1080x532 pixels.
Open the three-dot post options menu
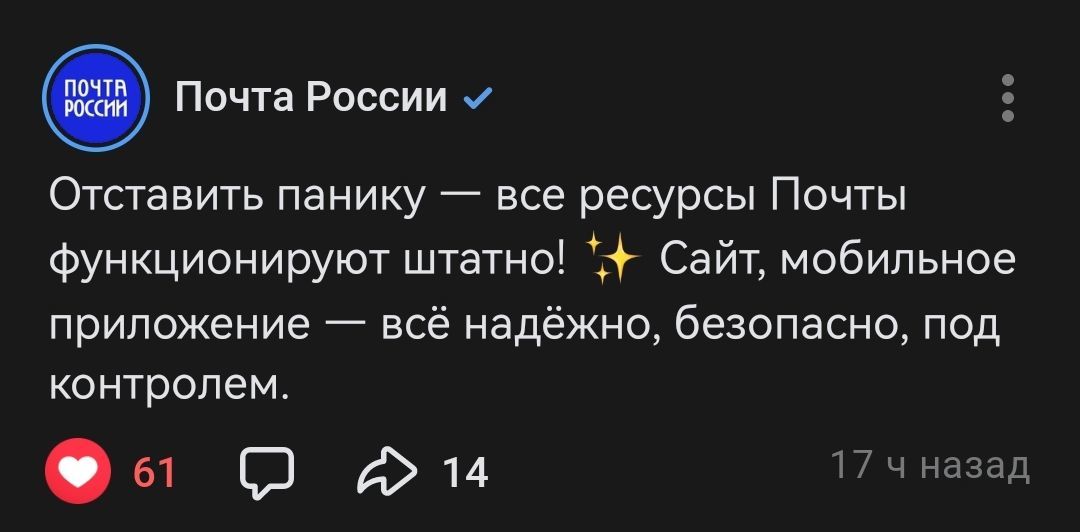pos(1008,98)
